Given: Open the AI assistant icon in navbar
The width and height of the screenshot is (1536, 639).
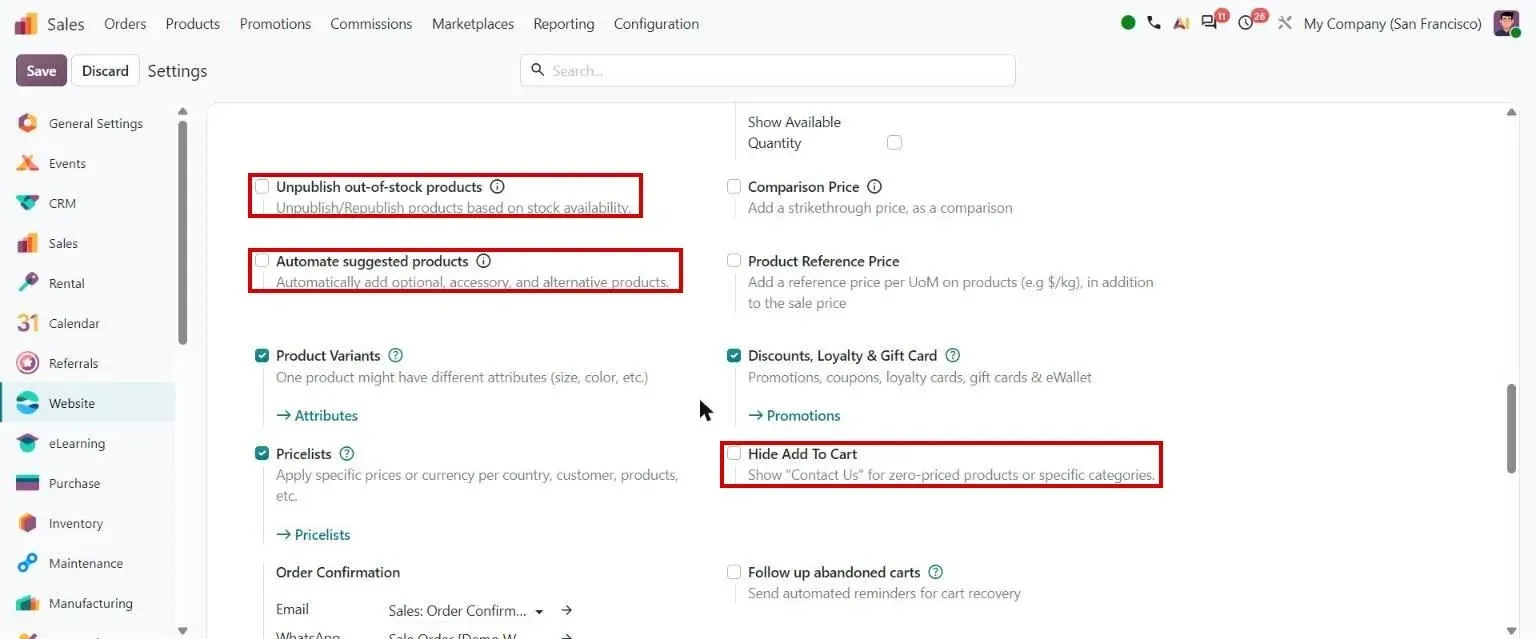Looking at the screenshot, I should pyautogui.click(x=1181, y=23).
